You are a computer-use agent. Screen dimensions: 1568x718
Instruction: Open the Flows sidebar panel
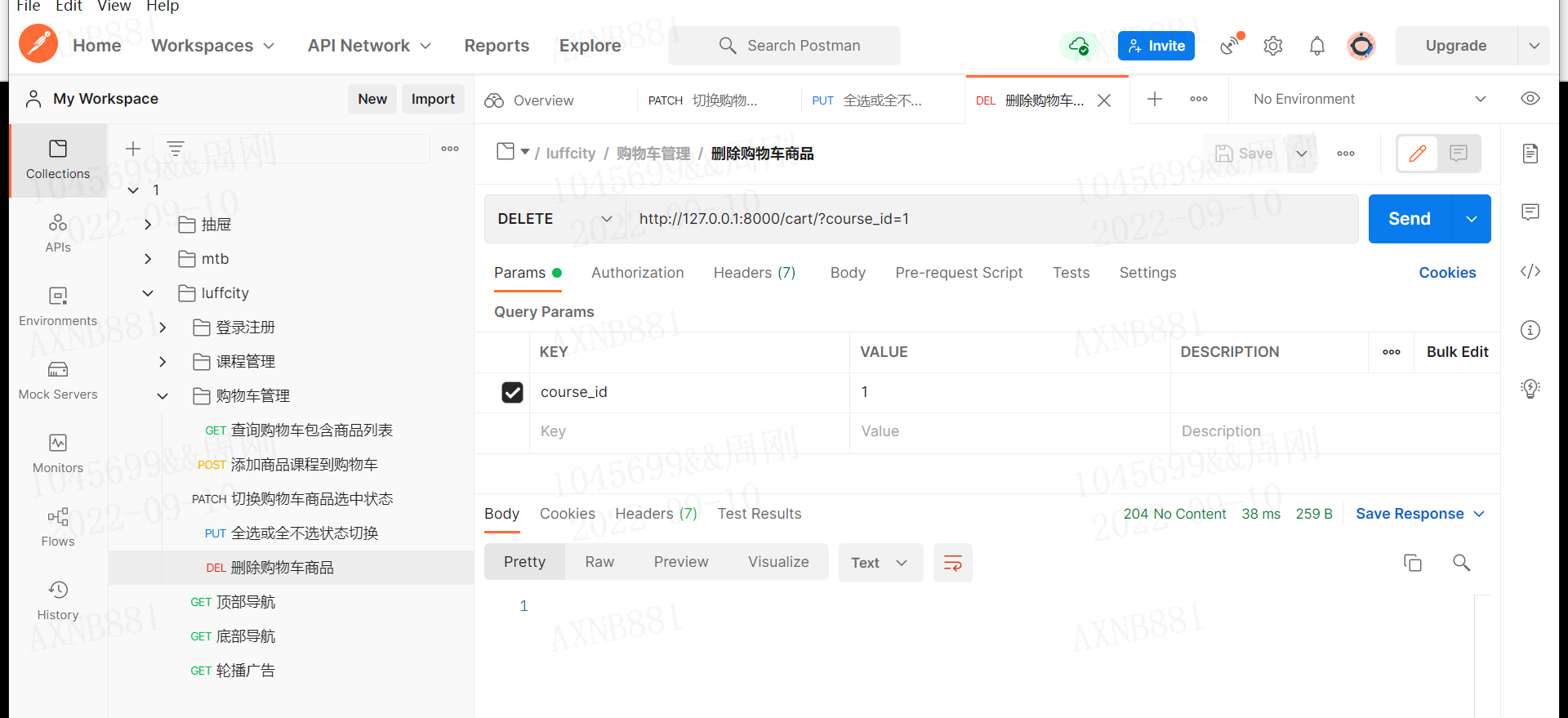[58, 528]
